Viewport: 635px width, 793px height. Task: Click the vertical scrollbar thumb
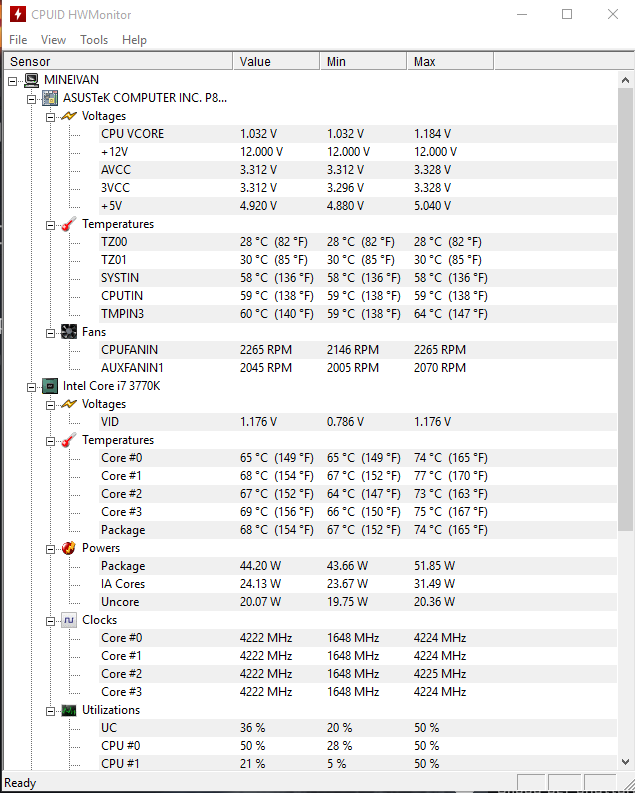(x=625, y=310)
